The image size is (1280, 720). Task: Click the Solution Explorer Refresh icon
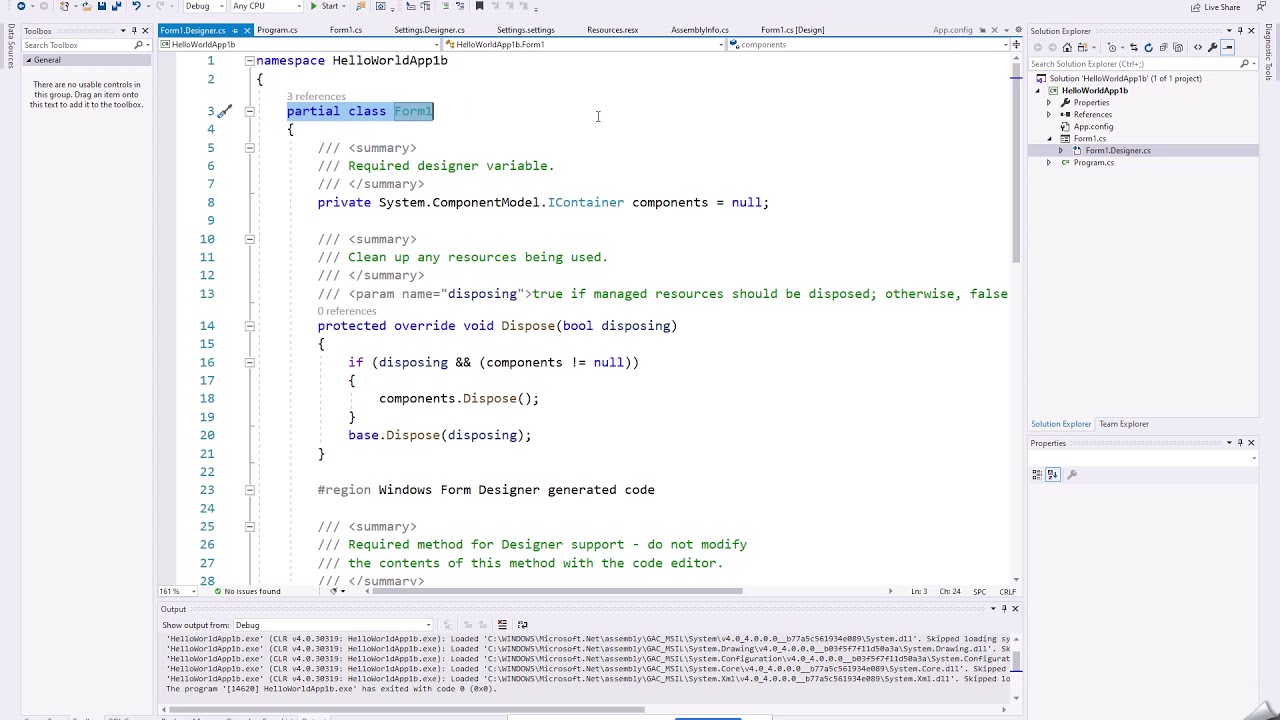(1148, 47)
